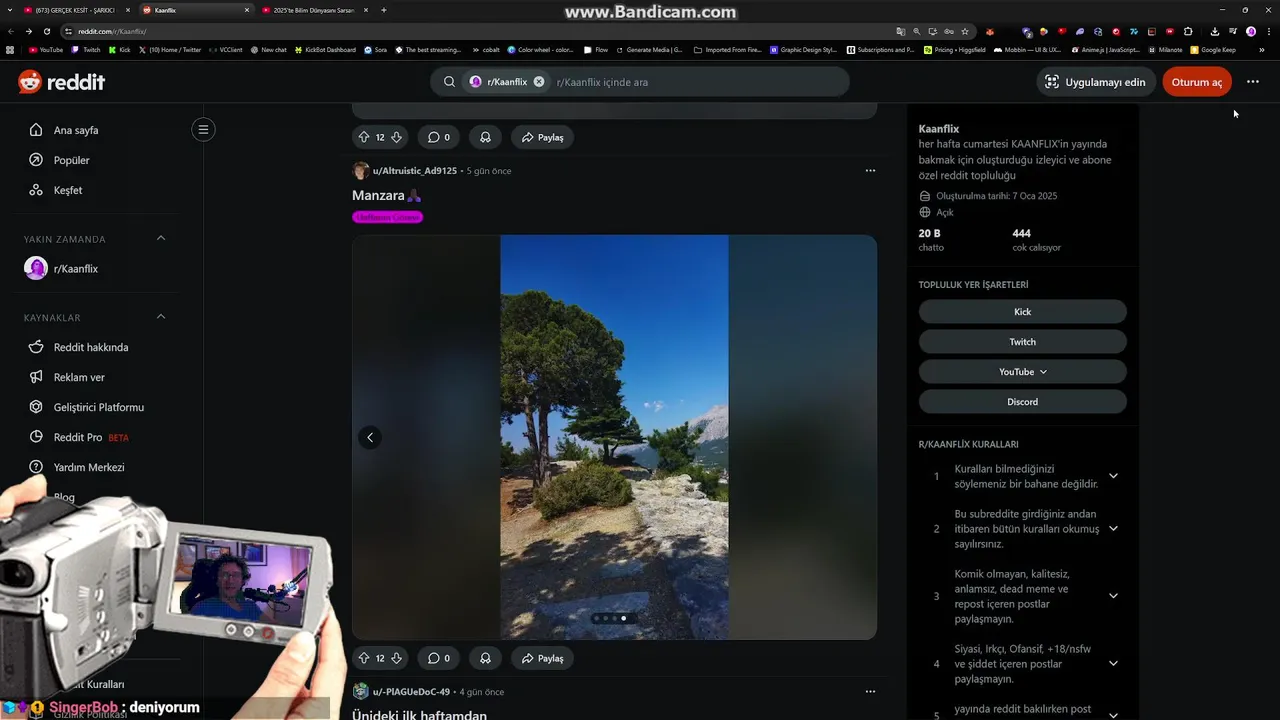This screenshot has height=720, width=1280.
Task: Expand the YouTube bookmark dropdown
Action: [x=1022, y=372]
